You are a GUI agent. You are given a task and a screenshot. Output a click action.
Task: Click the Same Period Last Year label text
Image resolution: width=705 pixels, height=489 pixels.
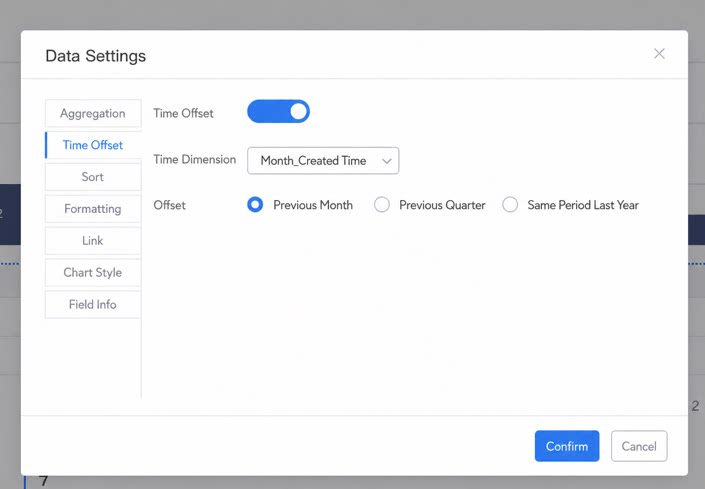tap(583, 205)
